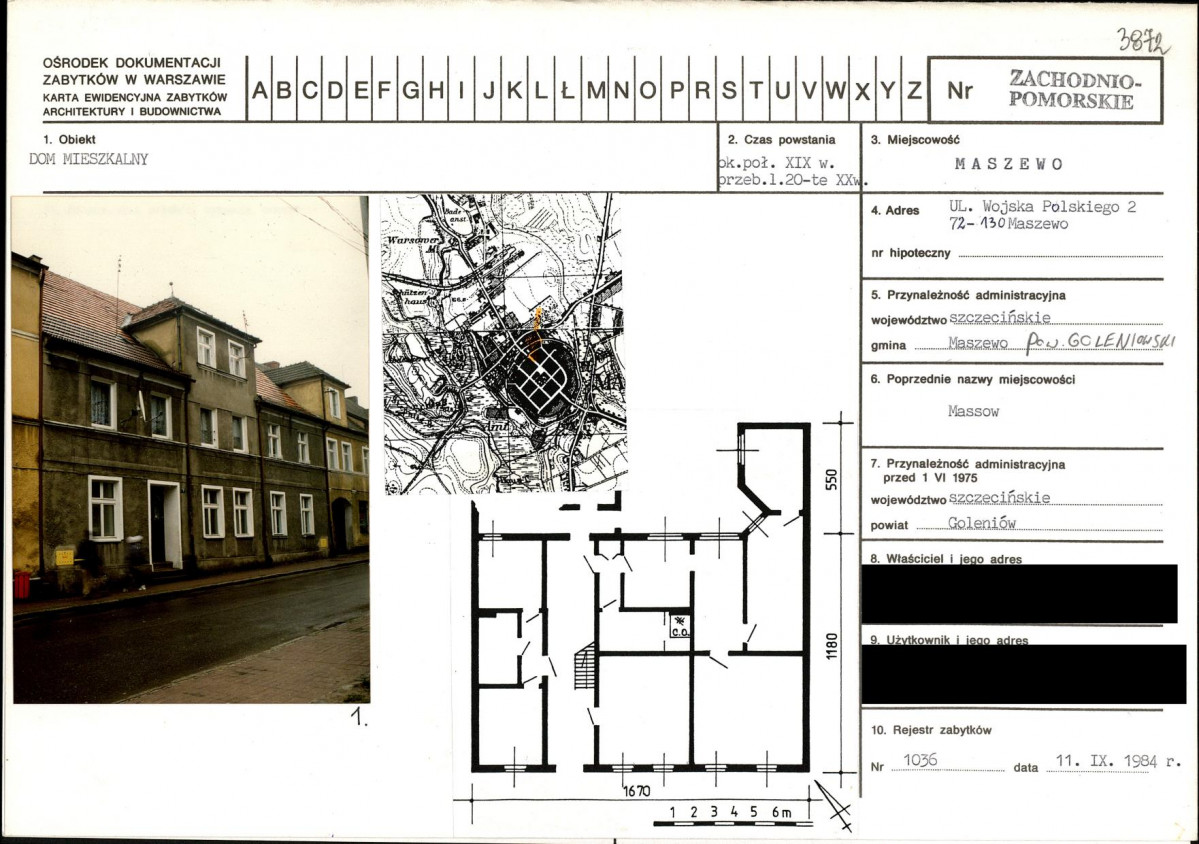Click the letter G box
The image size is (1199, 844).
411,89
